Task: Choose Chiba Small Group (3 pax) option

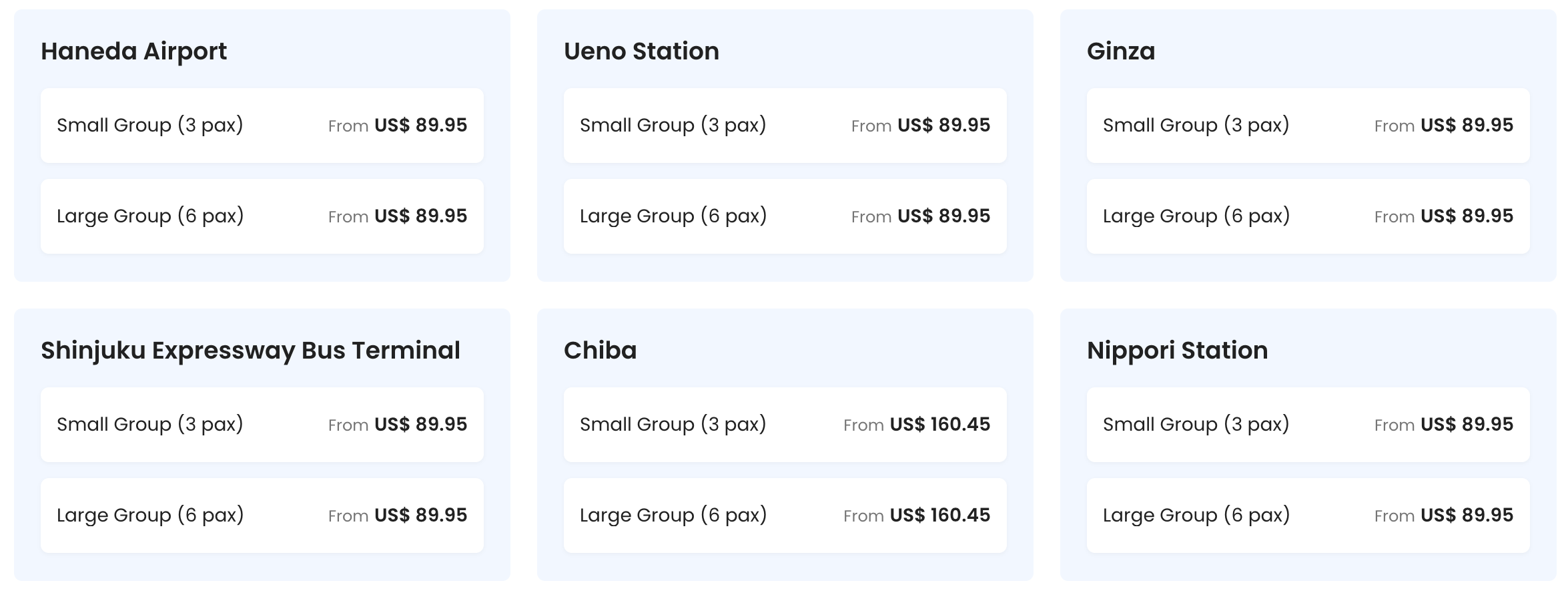Action: pyautogui.click(x=785, y=425)
